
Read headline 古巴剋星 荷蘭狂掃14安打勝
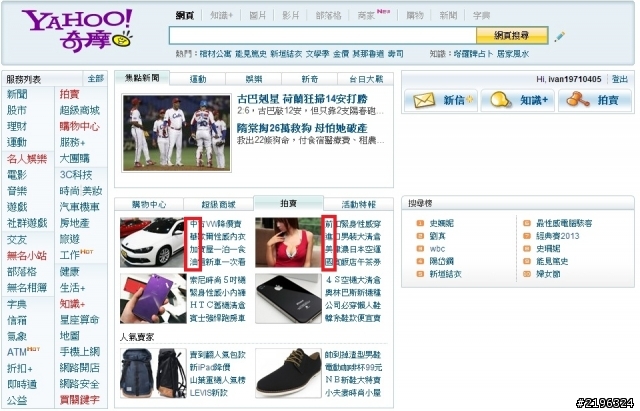302,99
